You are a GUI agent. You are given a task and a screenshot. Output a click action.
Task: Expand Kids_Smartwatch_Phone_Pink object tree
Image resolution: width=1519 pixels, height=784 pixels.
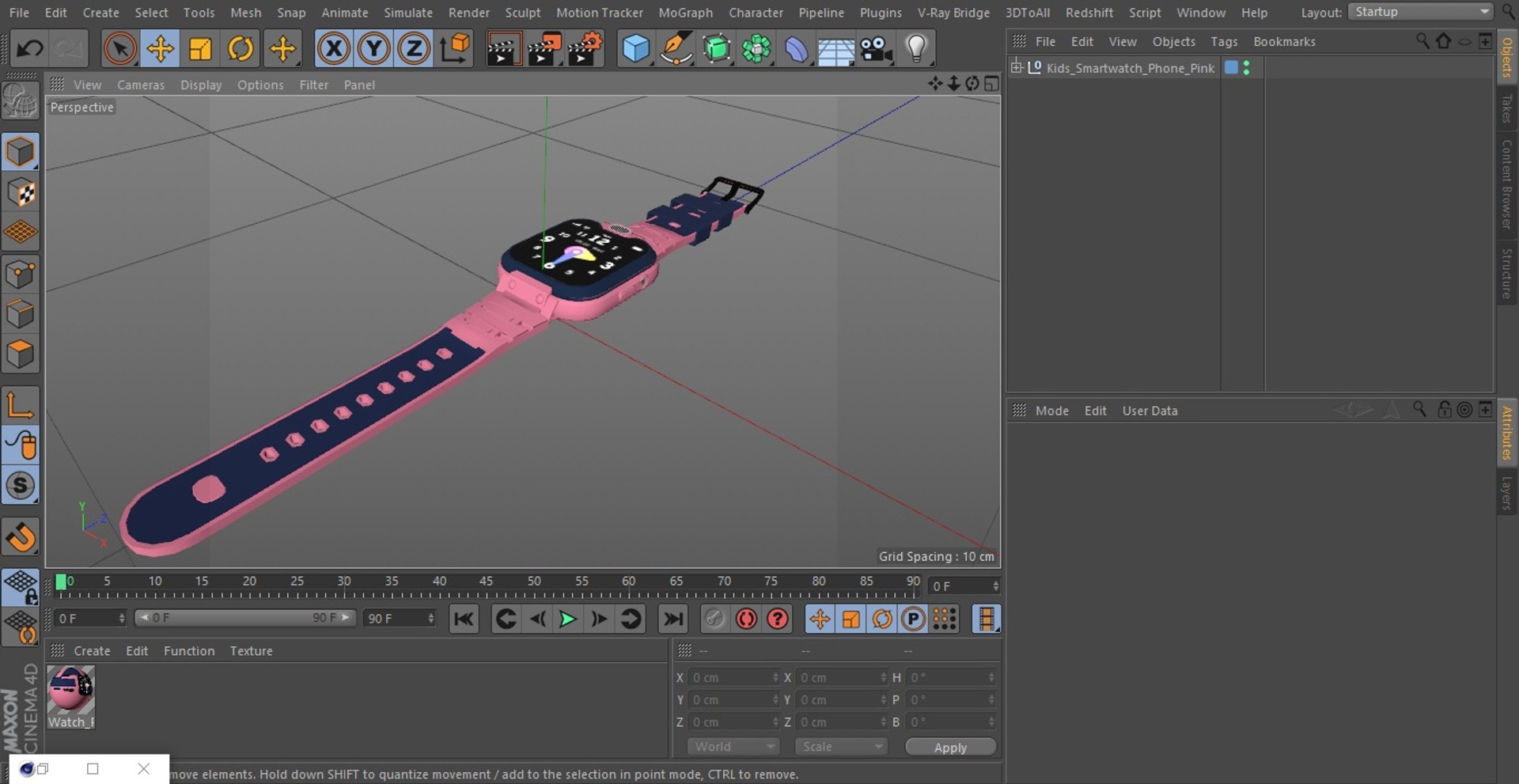pyautogui.click(x=1017, y=67)
